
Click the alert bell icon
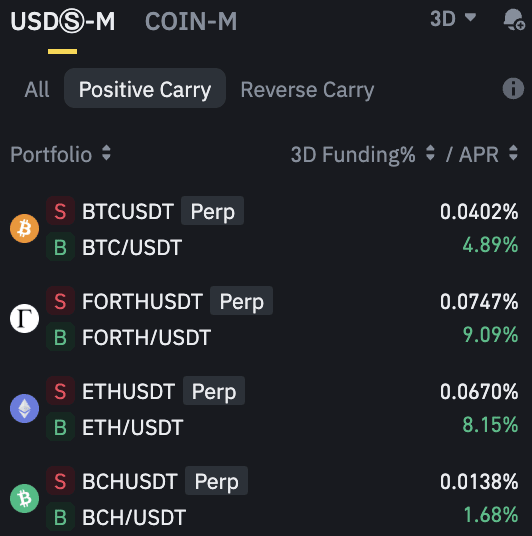point(514,19)
